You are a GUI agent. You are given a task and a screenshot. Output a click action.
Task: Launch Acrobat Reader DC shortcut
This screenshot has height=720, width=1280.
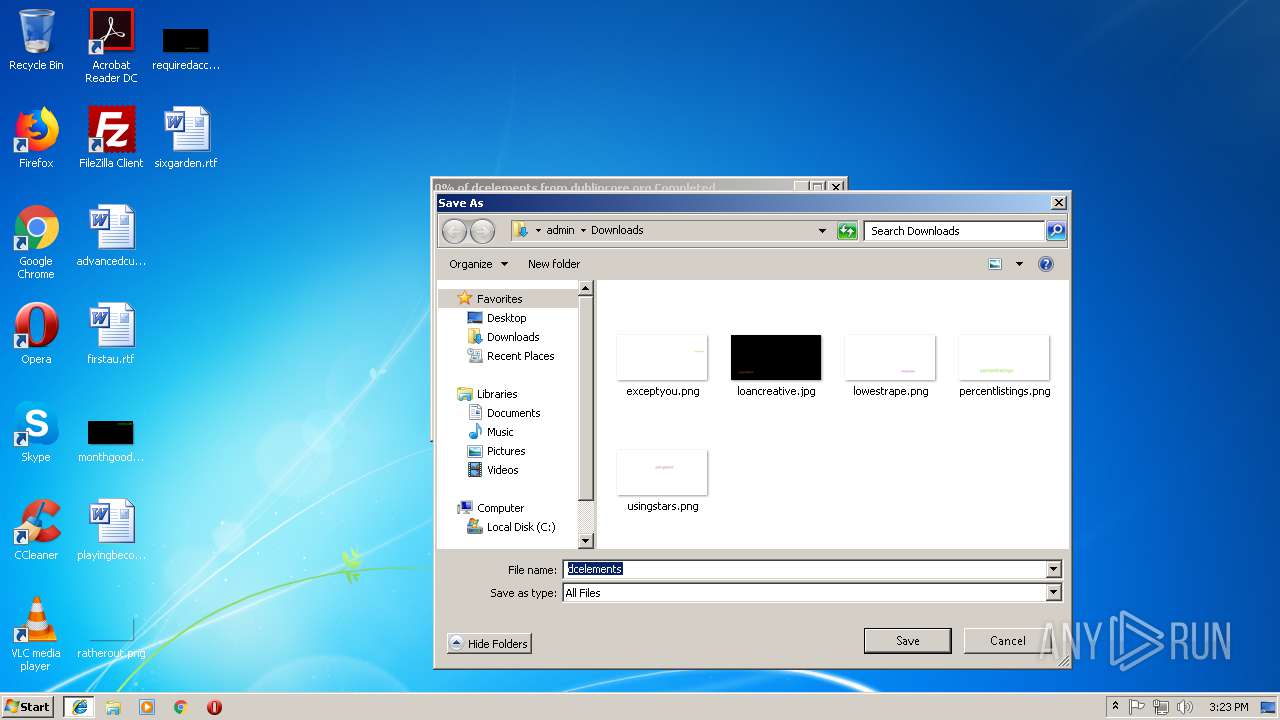[x=111, y=45]
